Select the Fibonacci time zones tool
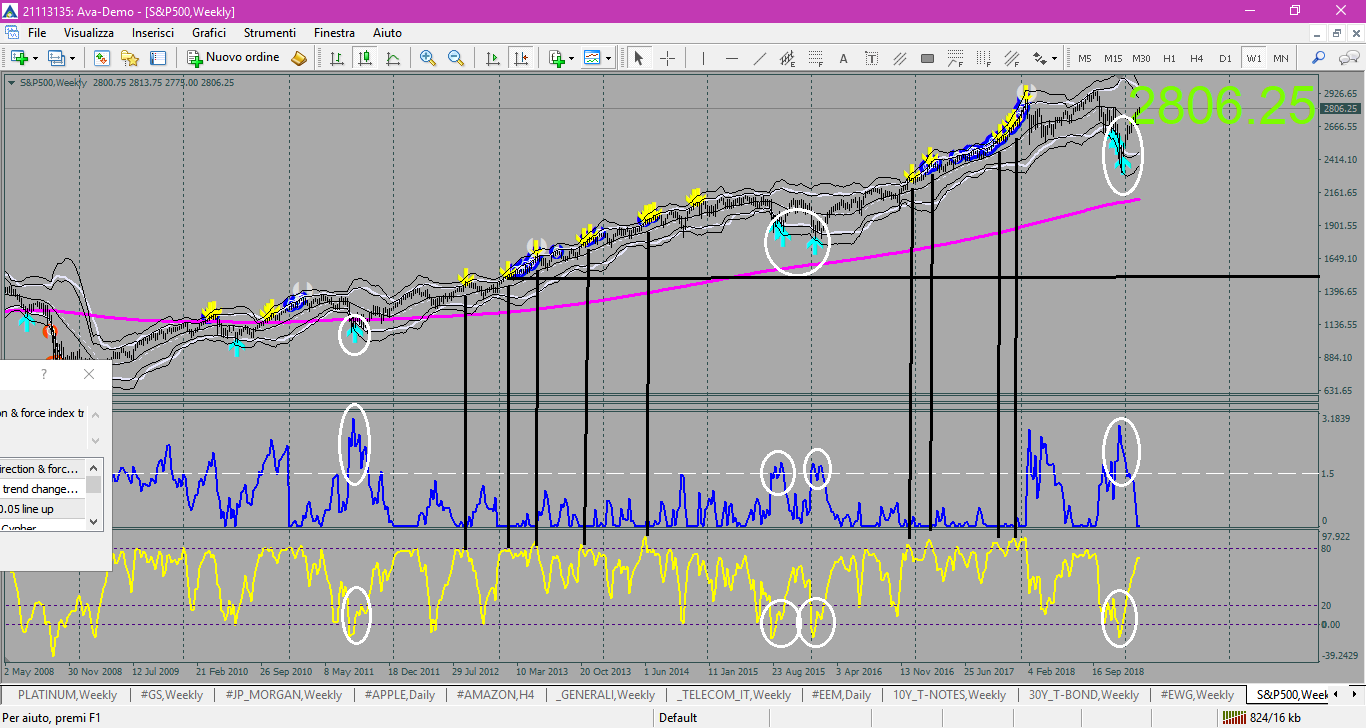Viewport: 1366px width, 728px height. [x=983, y=58]
